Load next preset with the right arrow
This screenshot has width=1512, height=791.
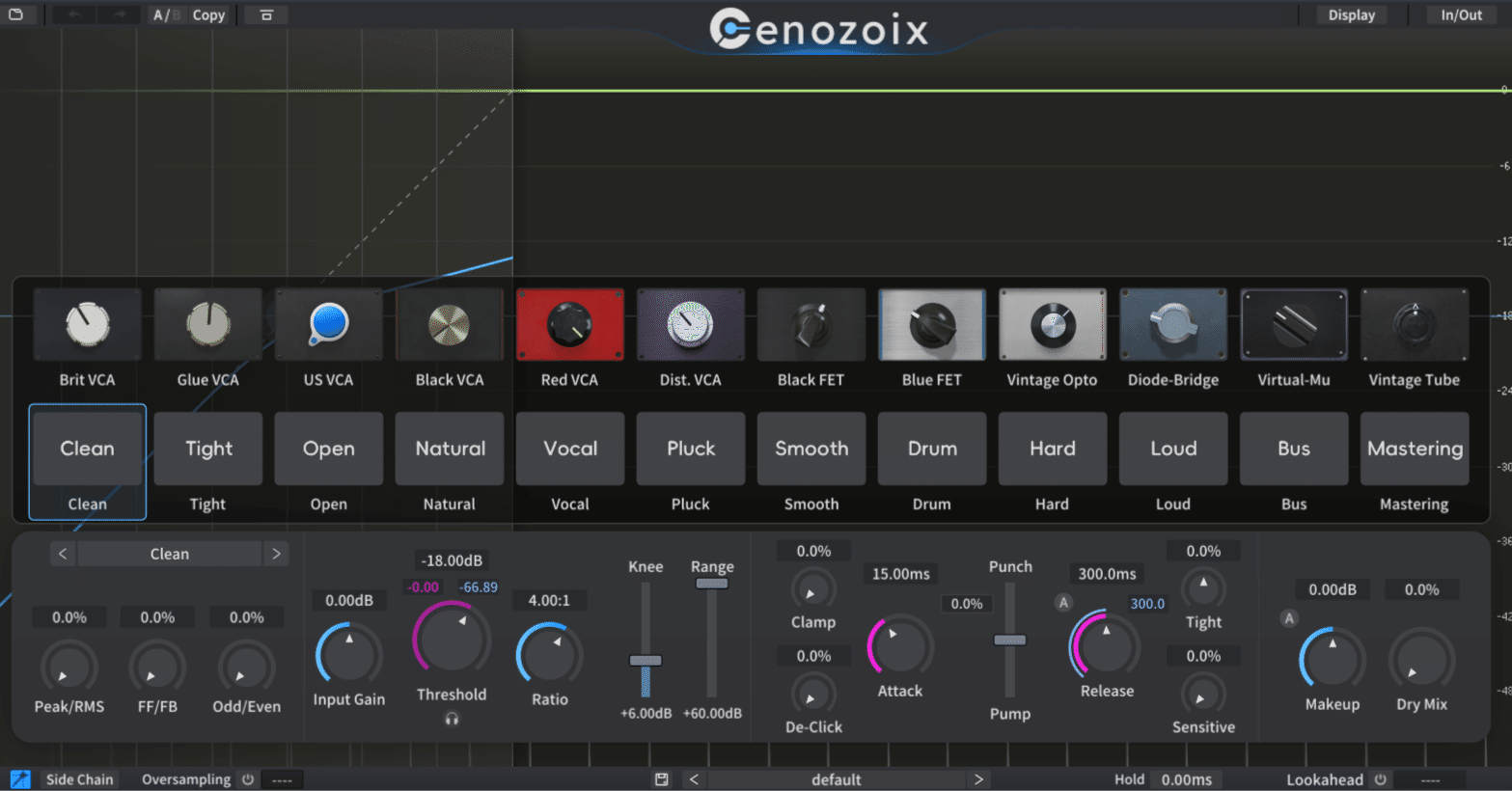[x=978, y=778]
